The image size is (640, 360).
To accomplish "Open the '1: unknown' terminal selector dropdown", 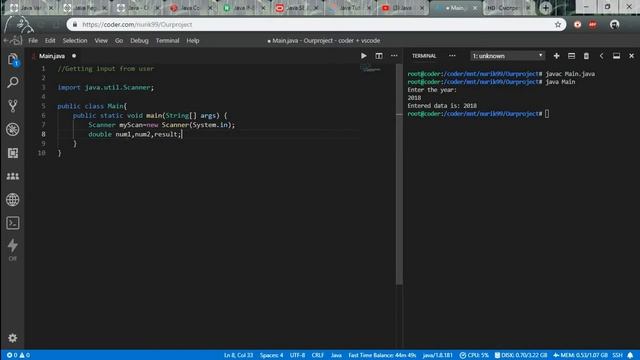I will [507, 56].
